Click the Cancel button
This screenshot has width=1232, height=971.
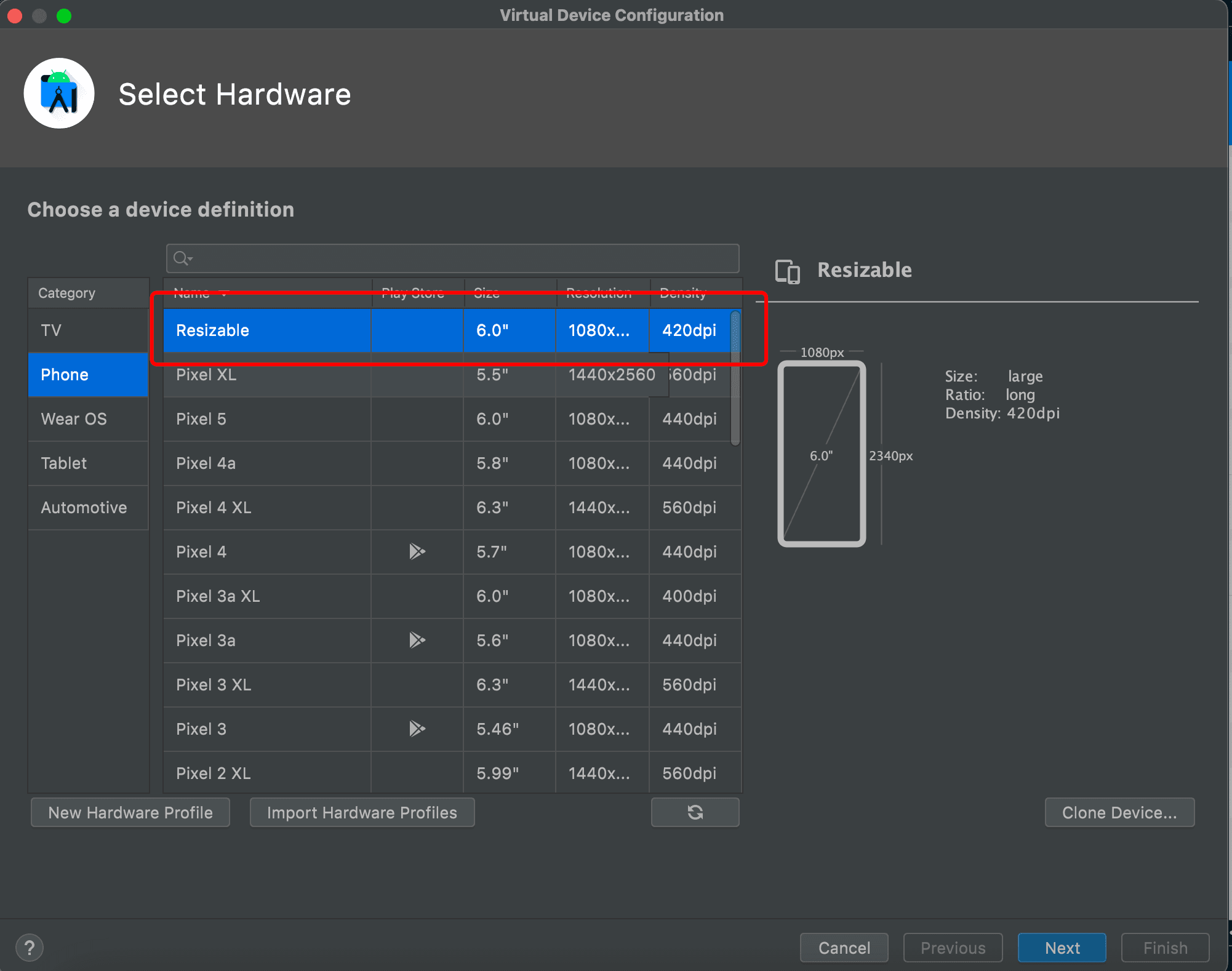pos(844,948)
